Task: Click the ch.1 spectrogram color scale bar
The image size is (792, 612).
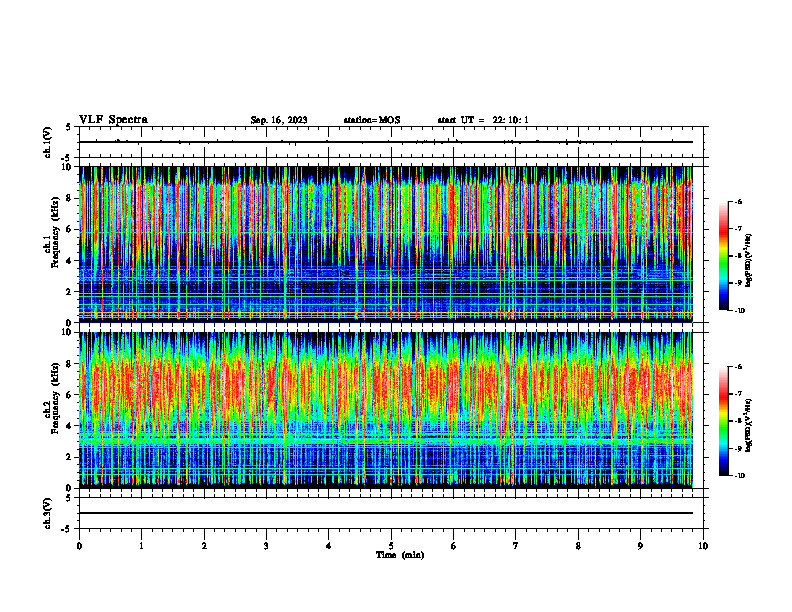Action: (724, 256)
